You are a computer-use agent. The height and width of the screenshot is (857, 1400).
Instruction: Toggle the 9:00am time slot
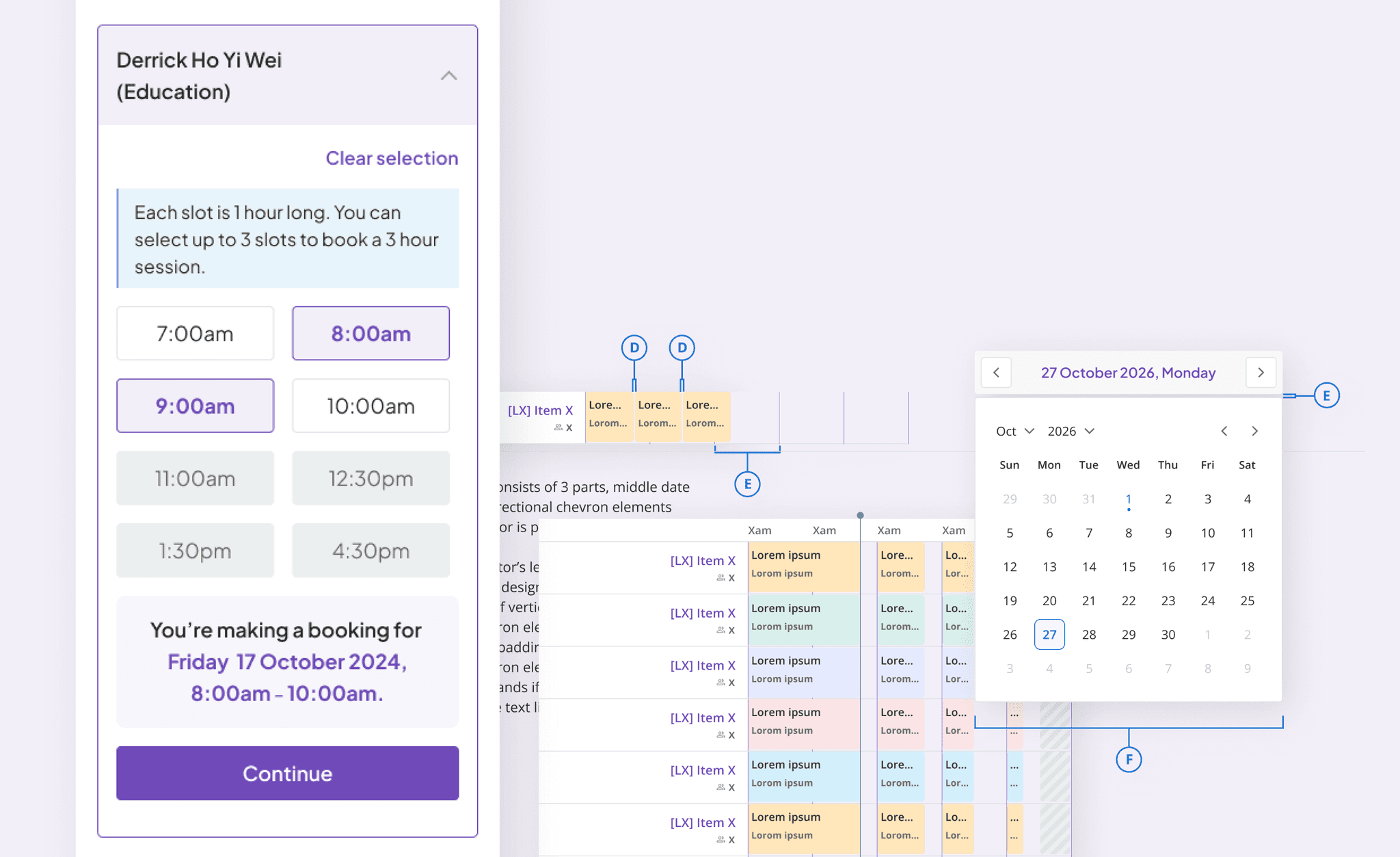pos(195,406)
